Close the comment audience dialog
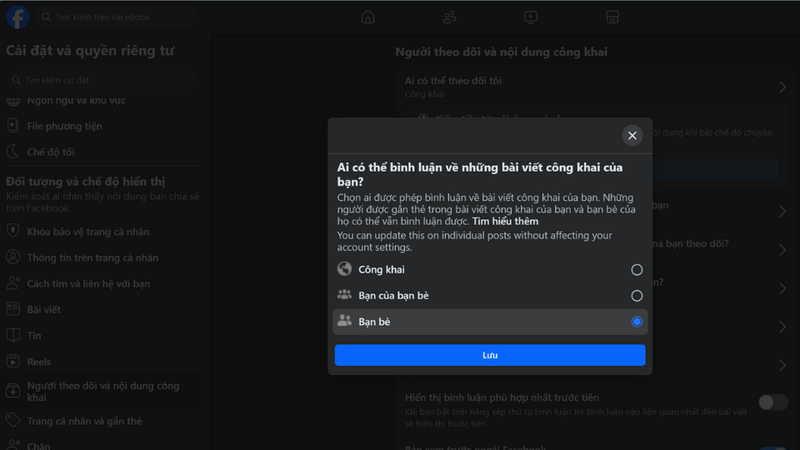The height and width of the screenshot is (450, 800). [632, 136]
